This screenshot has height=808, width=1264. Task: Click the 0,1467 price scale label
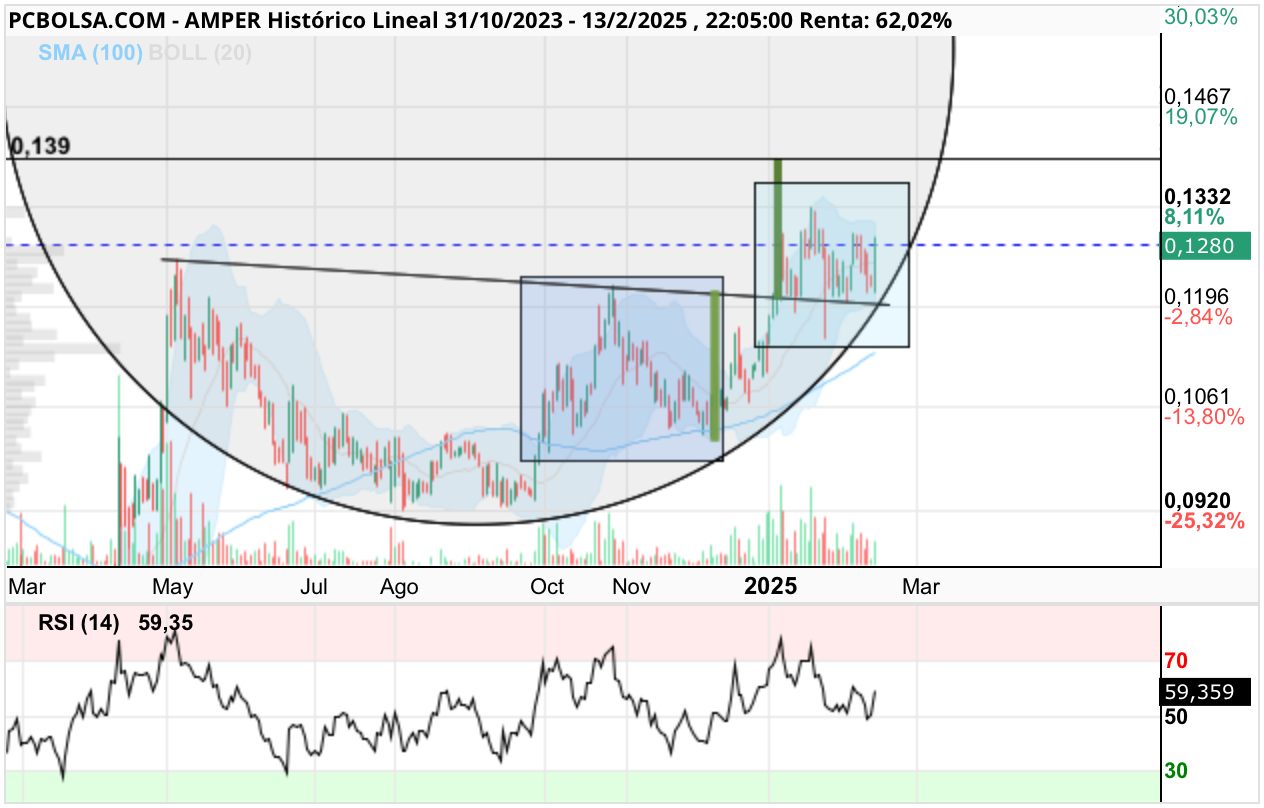pyautogui.click(x=1197, y=97)
